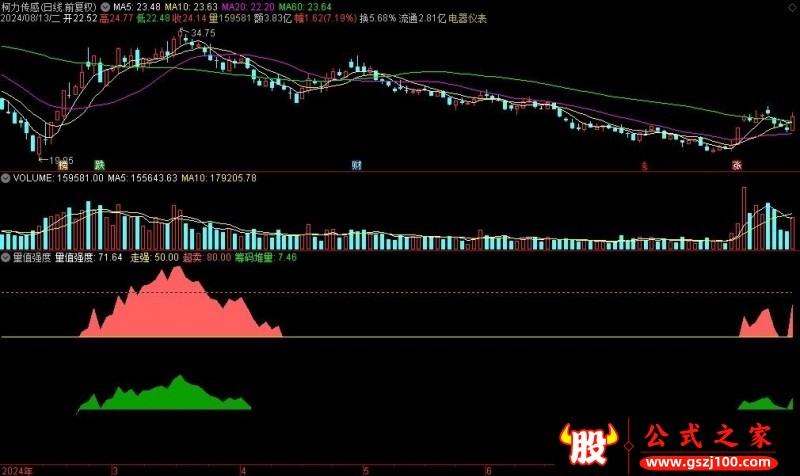Click the turnover rate 换5.68%
Viewport: 800px width, 476px height.
[x=377, y=19]
